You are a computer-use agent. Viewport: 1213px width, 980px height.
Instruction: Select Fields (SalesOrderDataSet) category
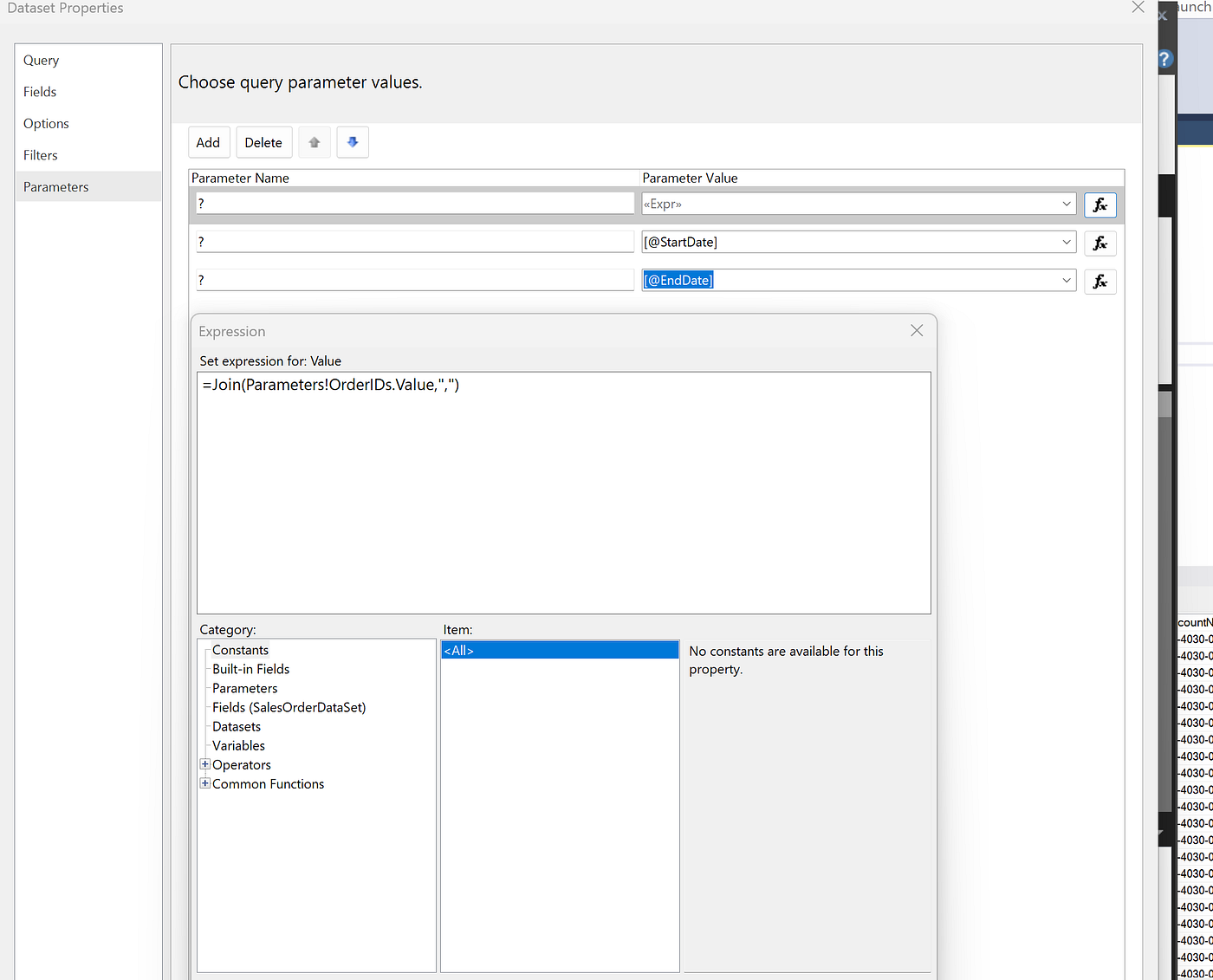click(289, 707)
